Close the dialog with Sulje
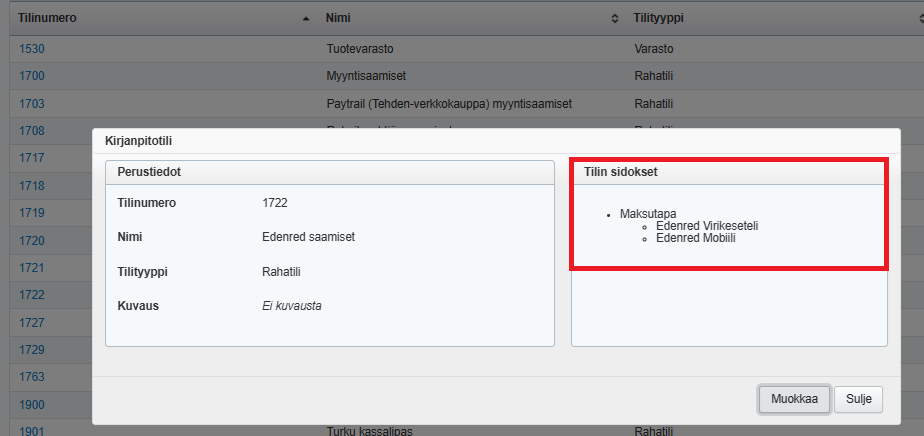The height and width of the screenshot is (436, 924). click(x=858, y=399)
